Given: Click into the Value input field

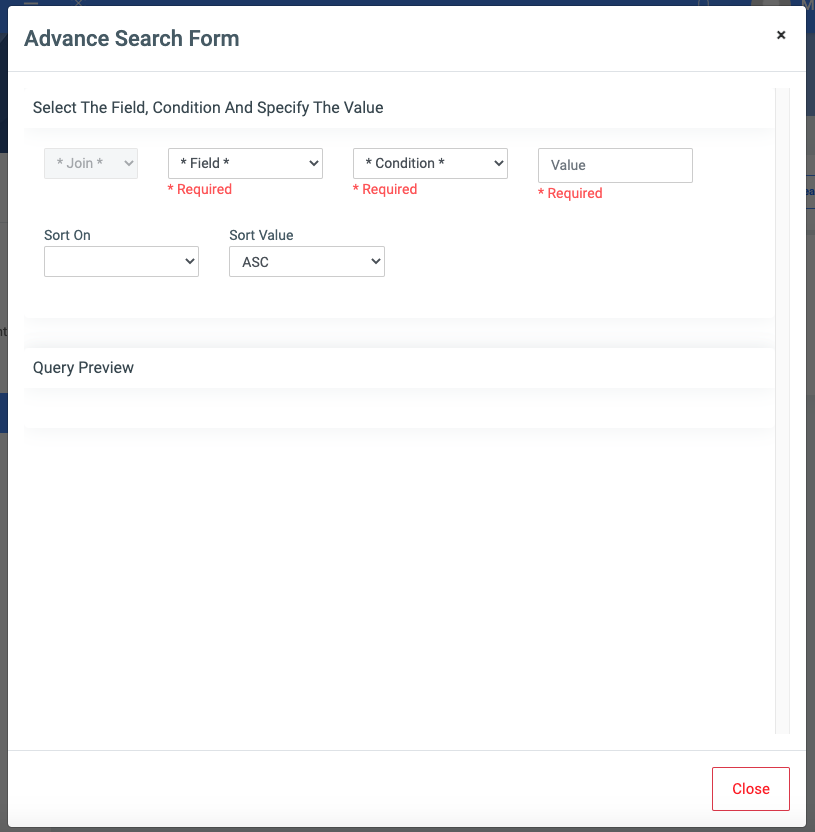Looking at the screenshot, I should click(615, 165).
